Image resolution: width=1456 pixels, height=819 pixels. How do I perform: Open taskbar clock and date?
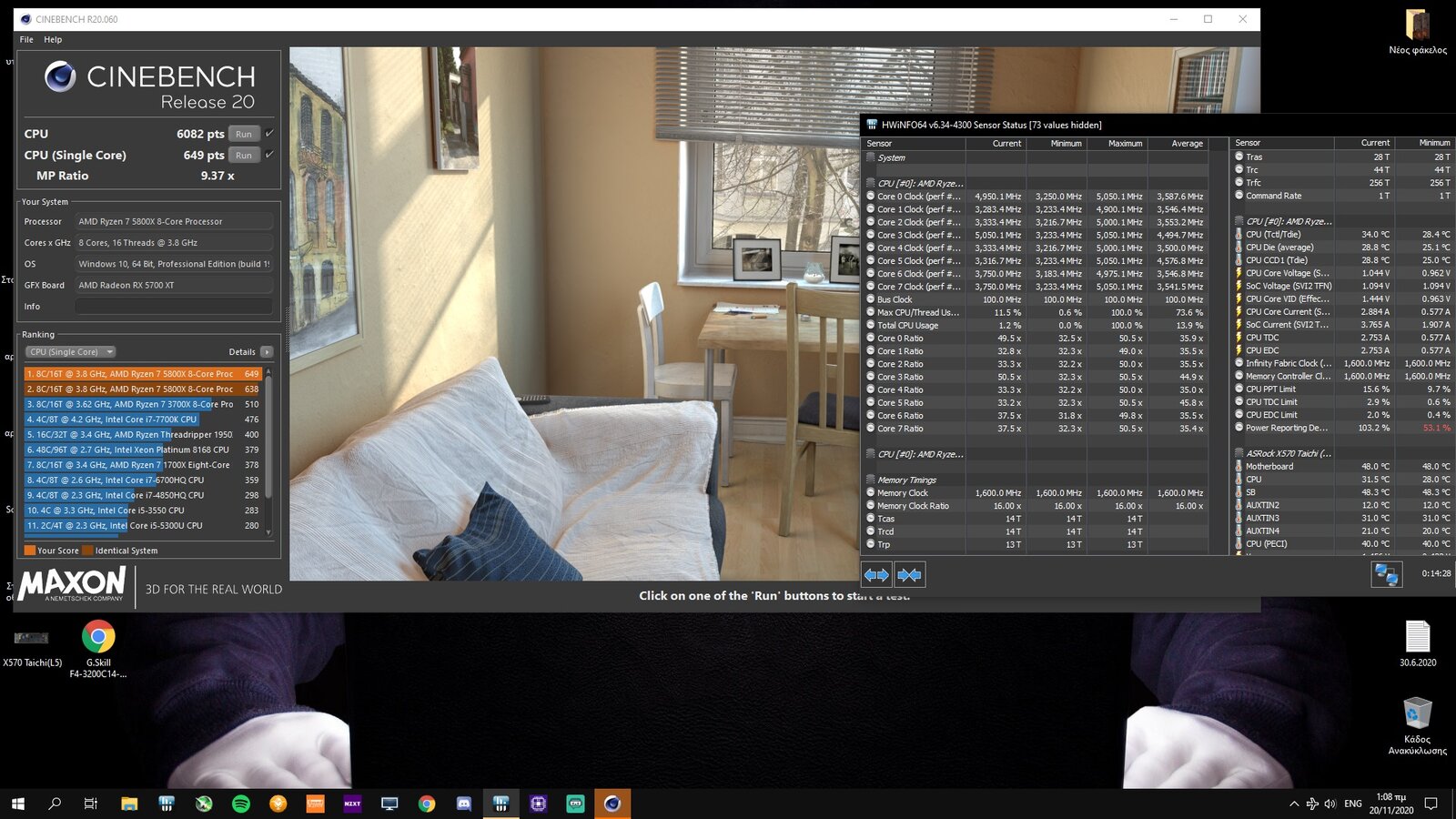click(1390, 804)
